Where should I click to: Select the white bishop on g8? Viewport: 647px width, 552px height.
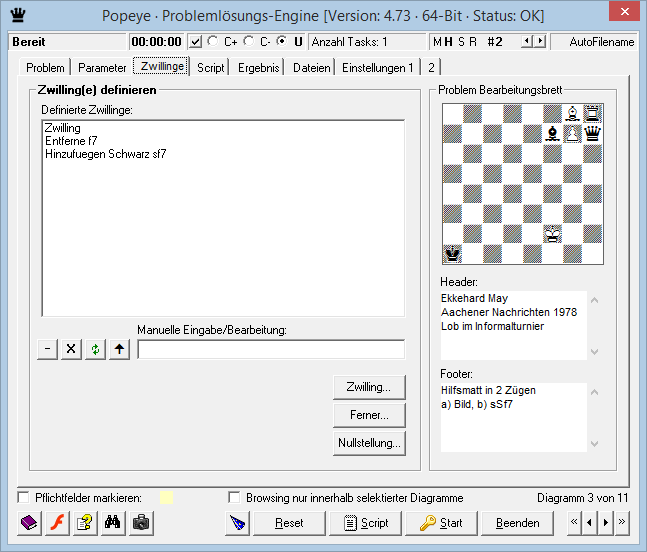(x=573, y=113)
